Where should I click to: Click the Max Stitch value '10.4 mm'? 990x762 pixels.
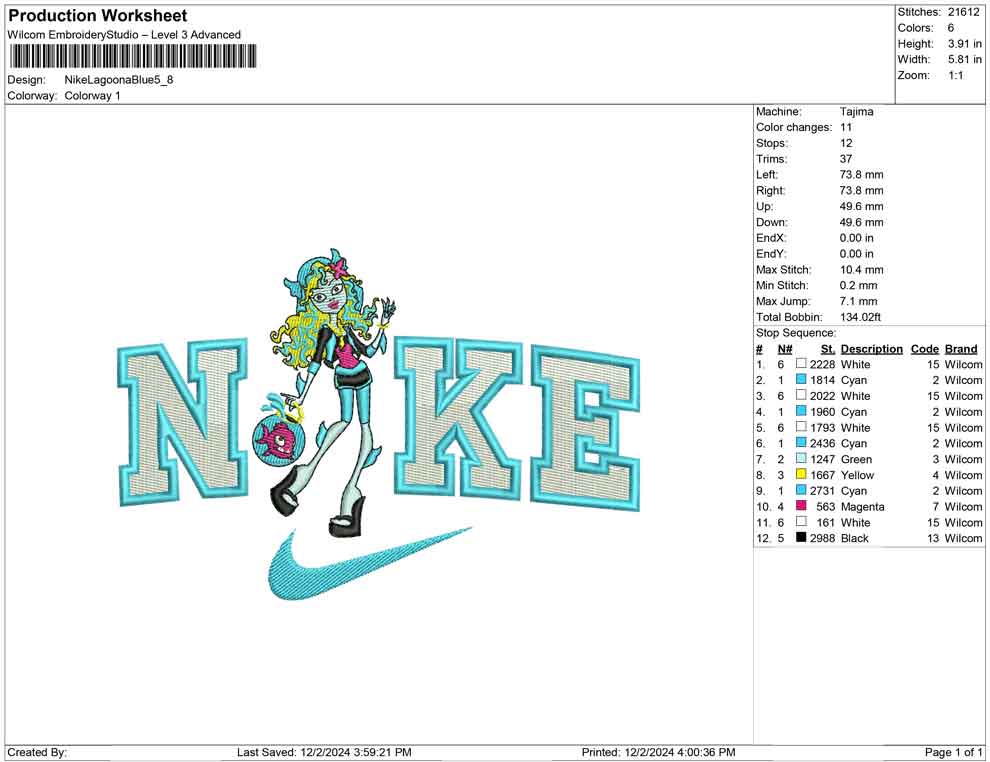861,270
